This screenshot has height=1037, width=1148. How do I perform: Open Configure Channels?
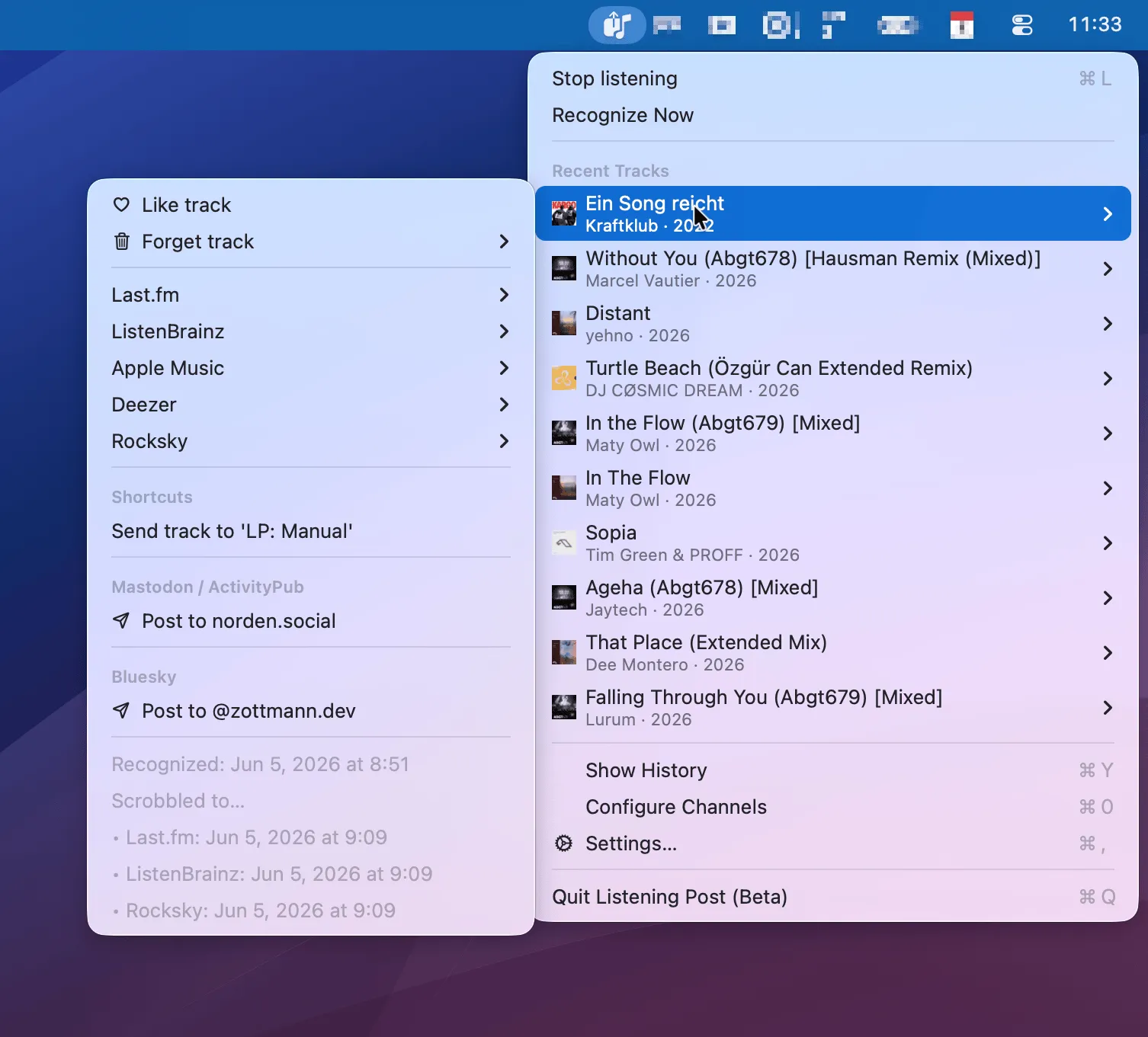[833, 807]
